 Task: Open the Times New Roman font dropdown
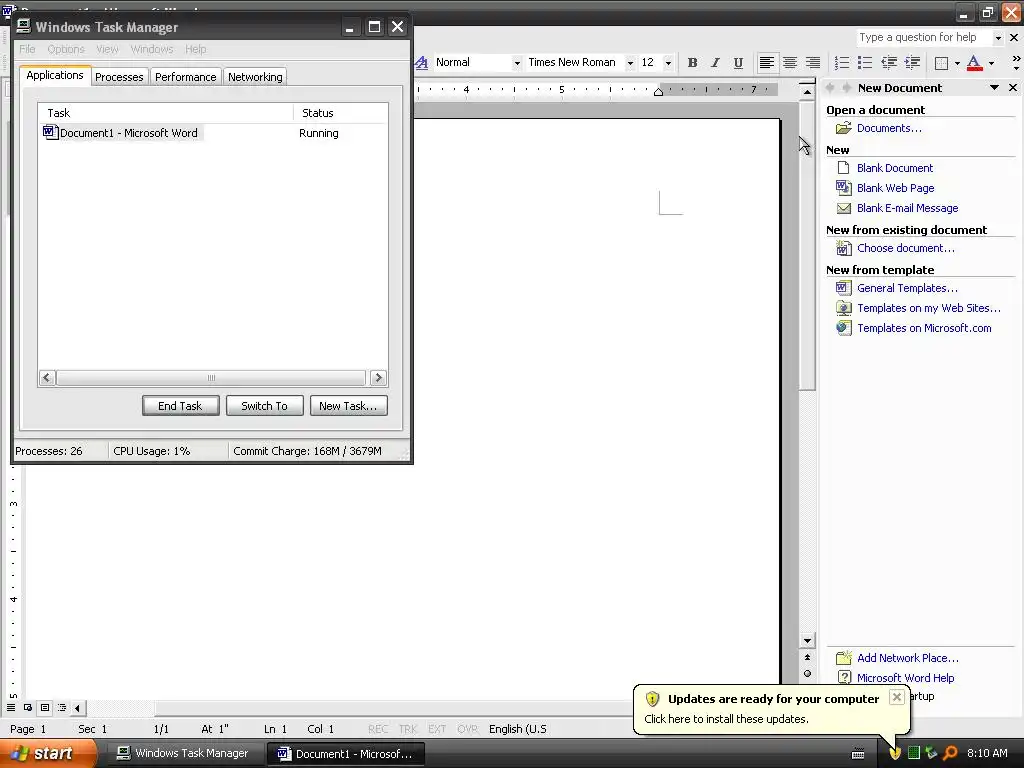630,63
